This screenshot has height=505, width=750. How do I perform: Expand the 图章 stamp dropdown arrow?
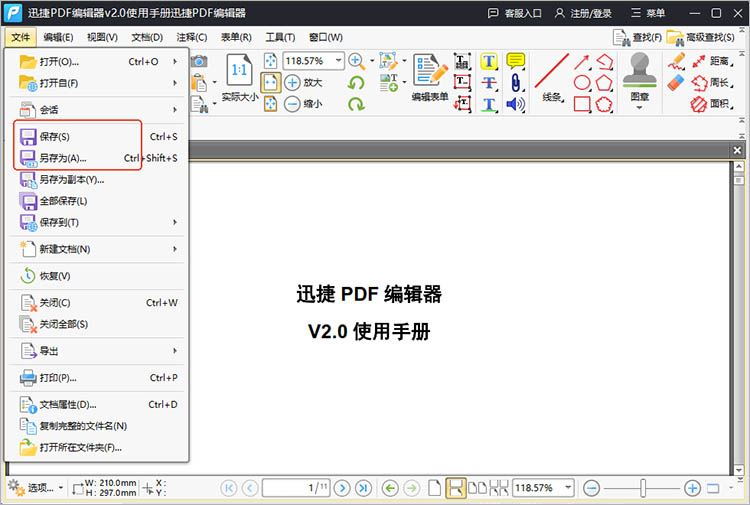tap(640, 108)
